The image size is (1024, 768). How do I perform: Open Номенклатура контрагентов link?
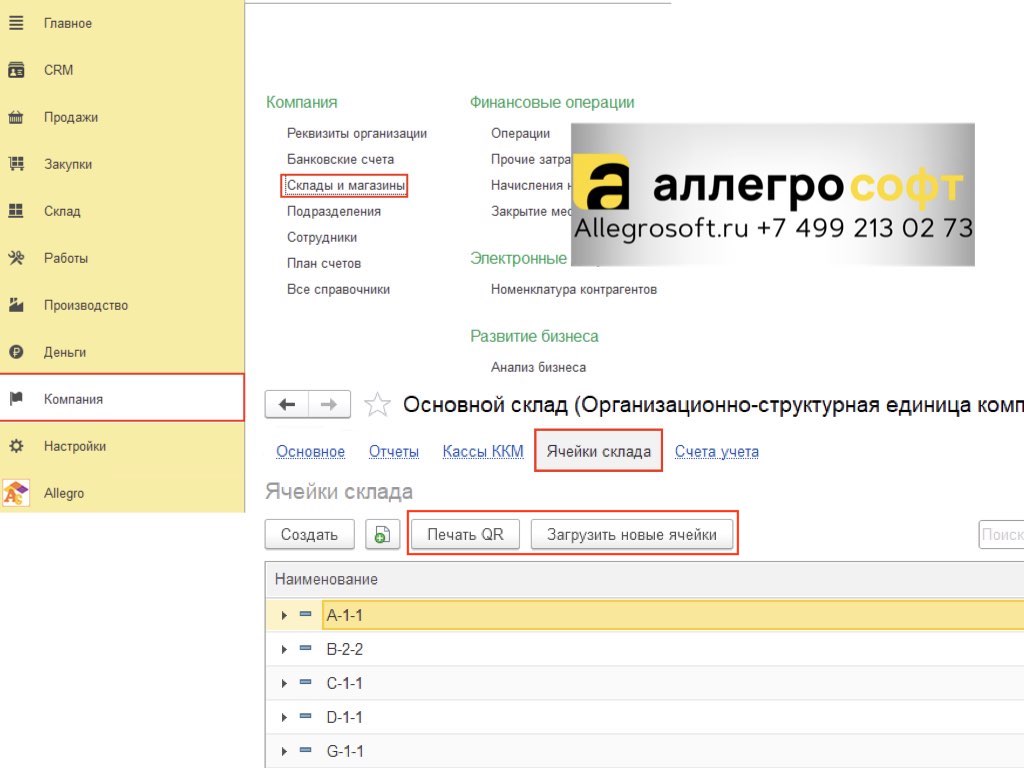tap(574, 289)
